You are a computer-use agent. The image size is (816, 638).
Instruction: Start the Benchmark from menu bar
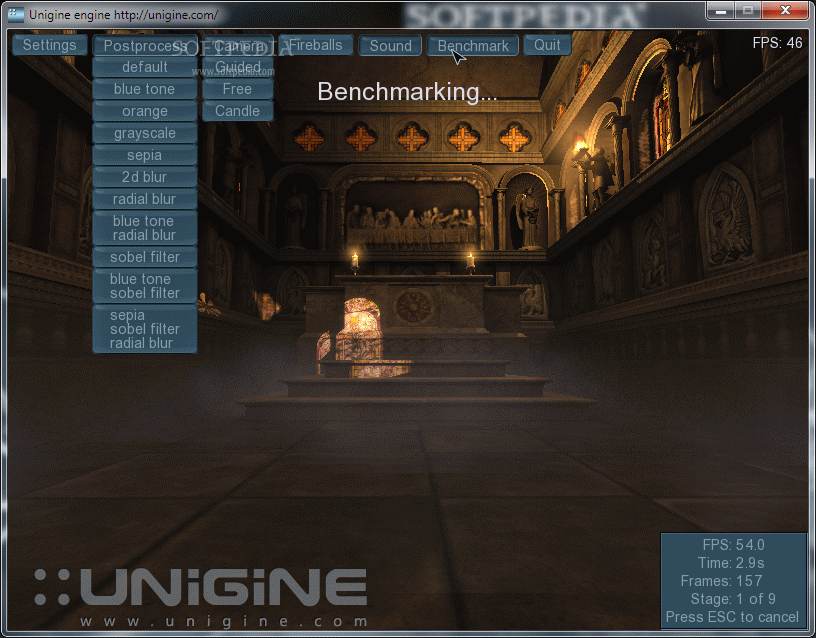(x=473, y=46)
